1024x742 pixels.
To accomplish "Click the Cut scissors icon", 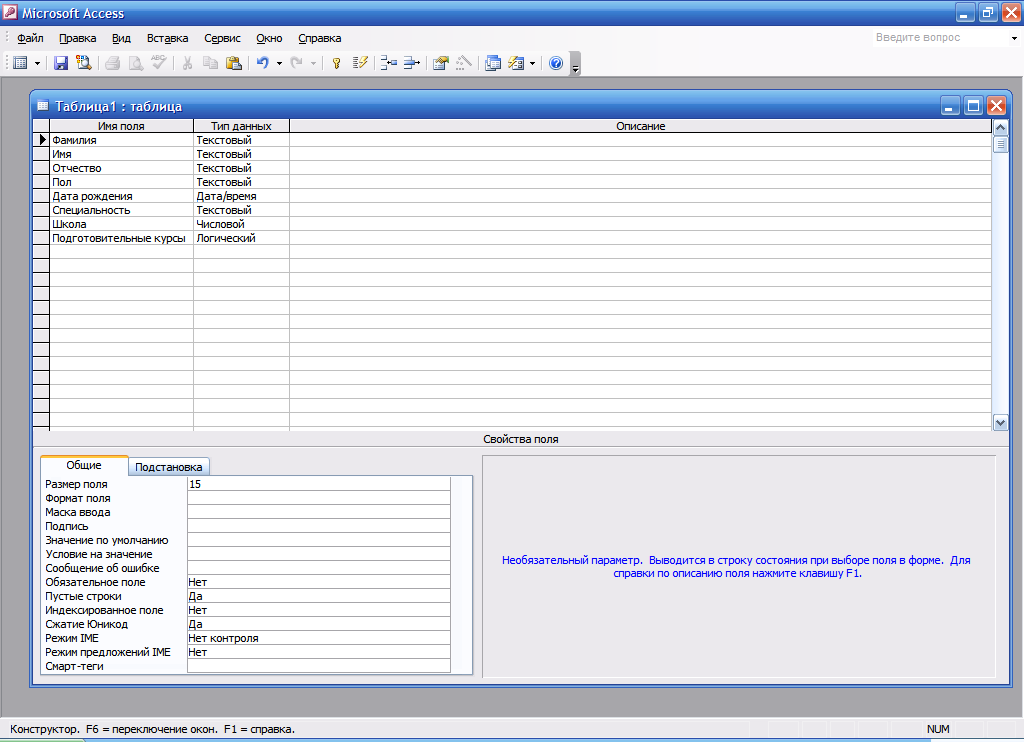I will click(x=187, y=63).
